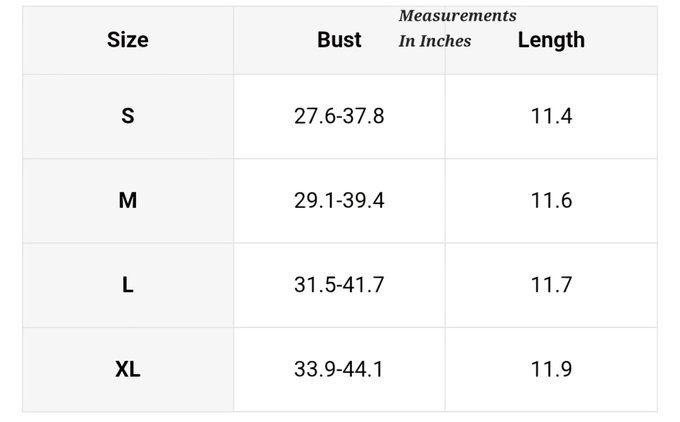Viewport: 680px width, 422px height.
Task: Click bust value 31.5-41.7
Action: pyautogui.click(x=339, y=285)
